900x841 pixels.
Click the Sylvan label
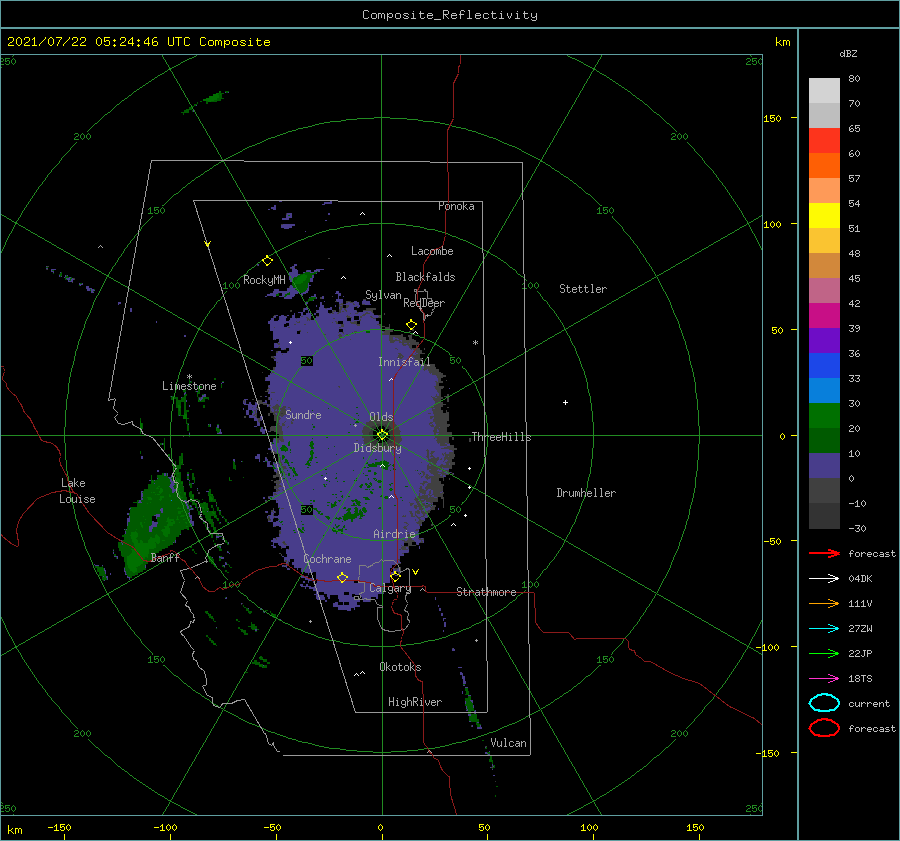pos(383,295)
